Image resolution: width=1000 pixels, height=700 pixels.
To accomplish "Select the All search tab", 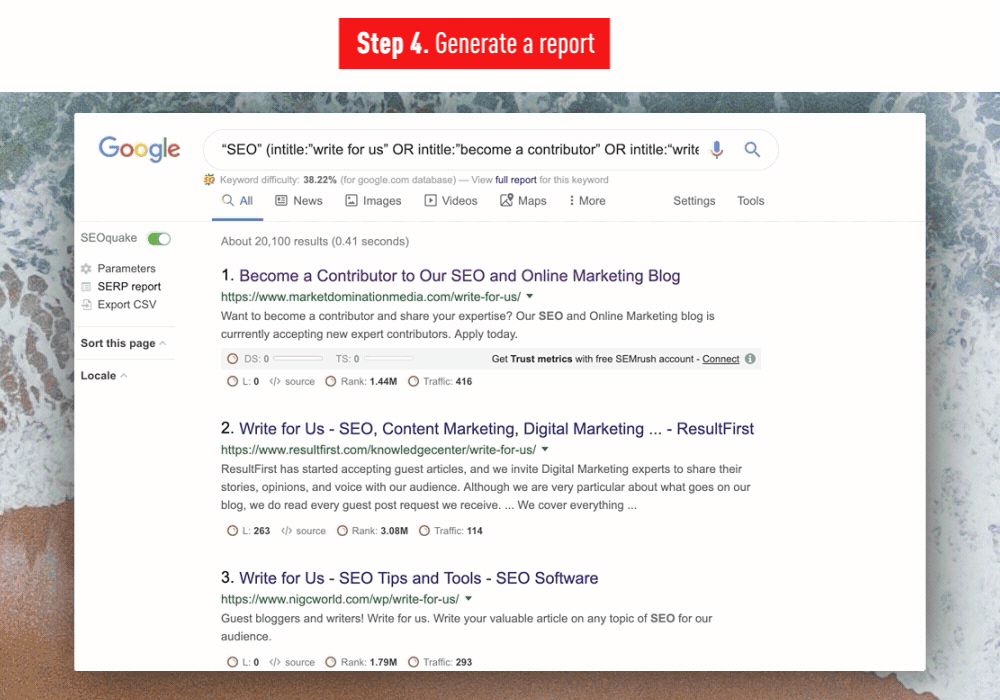I will click(237, 201).
